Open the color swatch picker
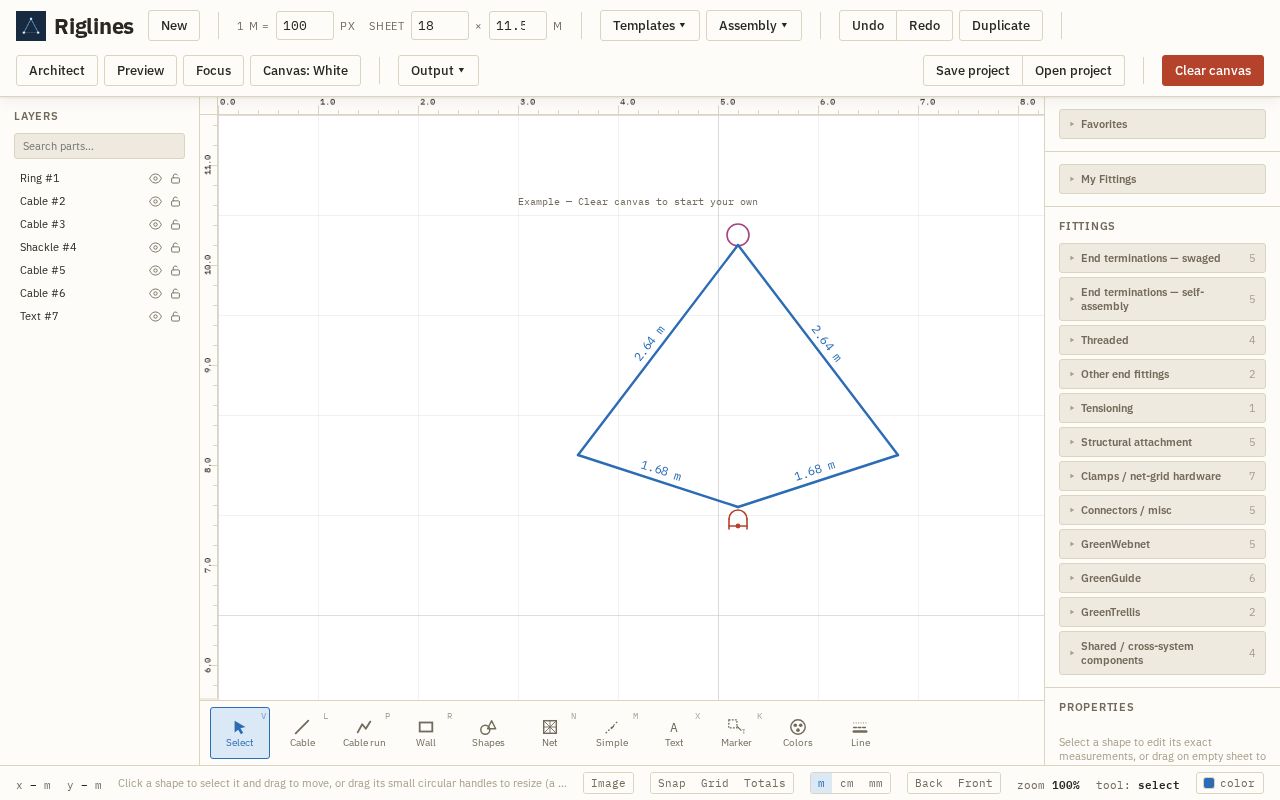 tap(1230, 783)
